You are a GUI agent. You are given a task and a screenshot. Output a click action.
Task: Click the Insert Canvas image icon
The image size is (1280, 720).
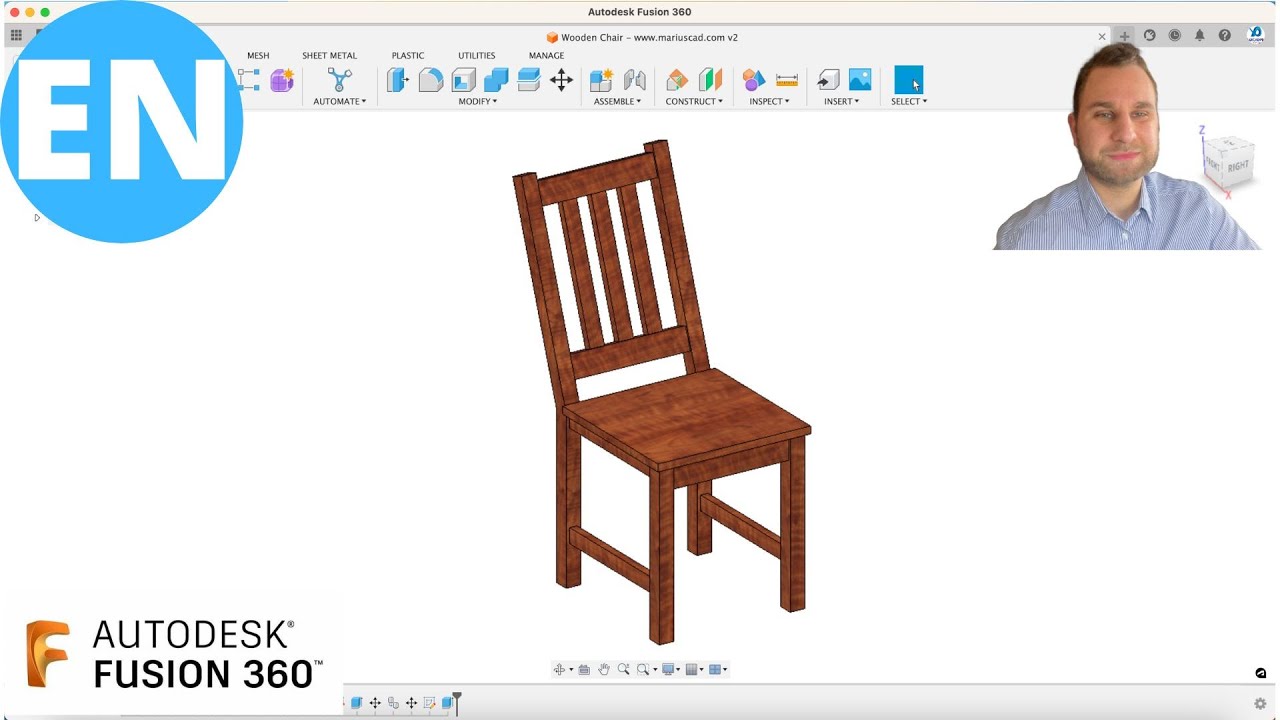point(860,80)
